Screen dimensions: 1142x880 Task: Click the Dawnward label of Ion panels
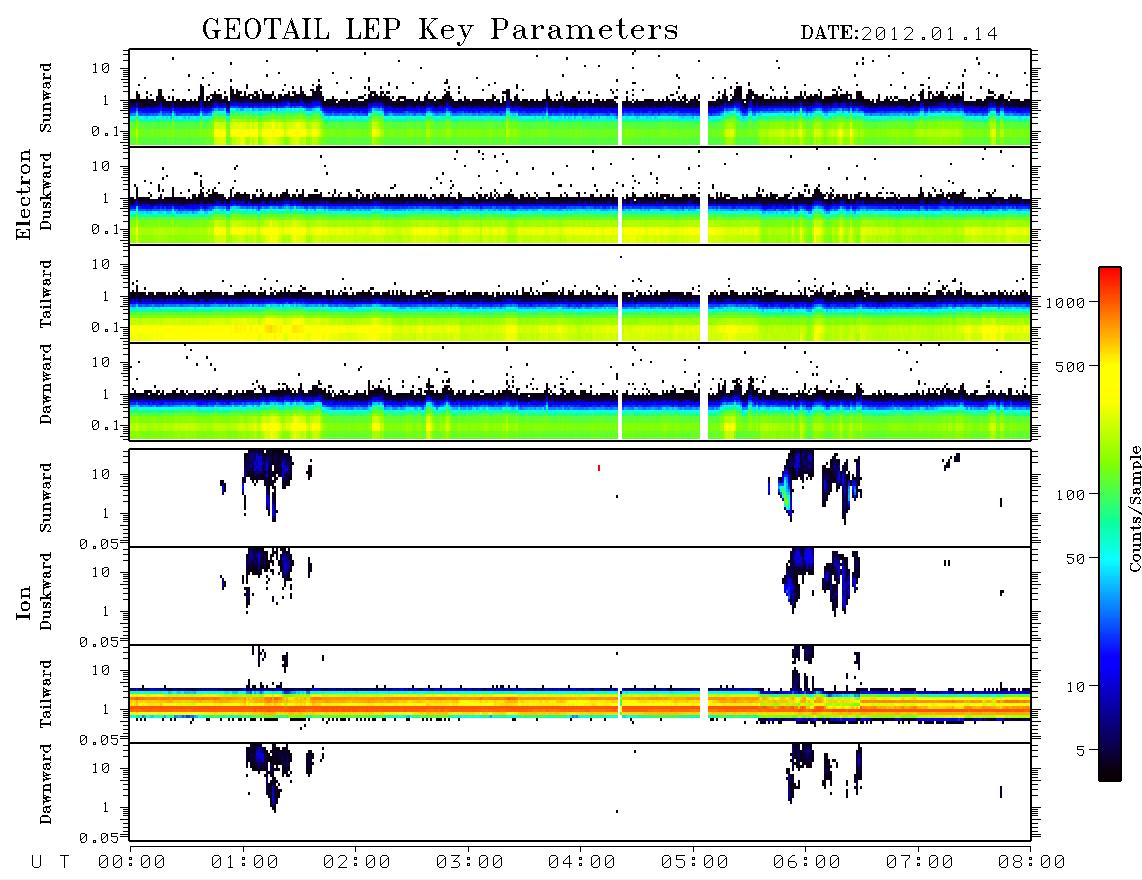coord(46,784)
